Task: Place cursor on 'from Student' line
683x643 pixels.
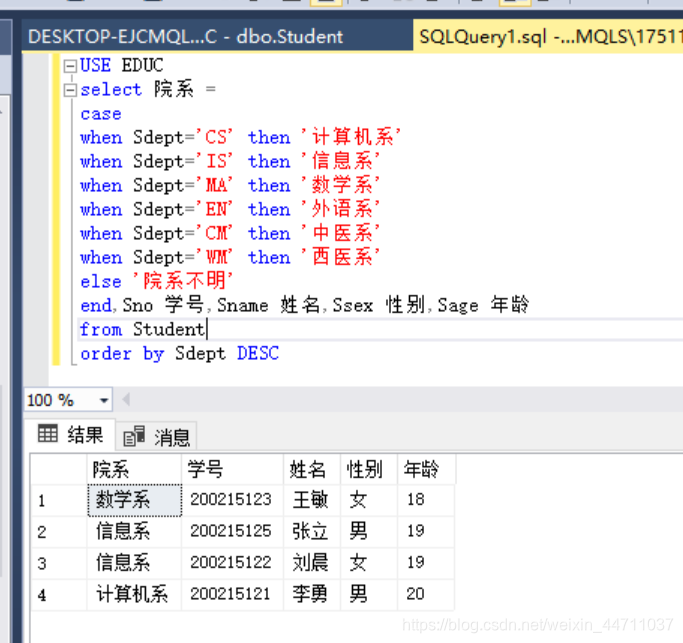Action: [142, 330]
